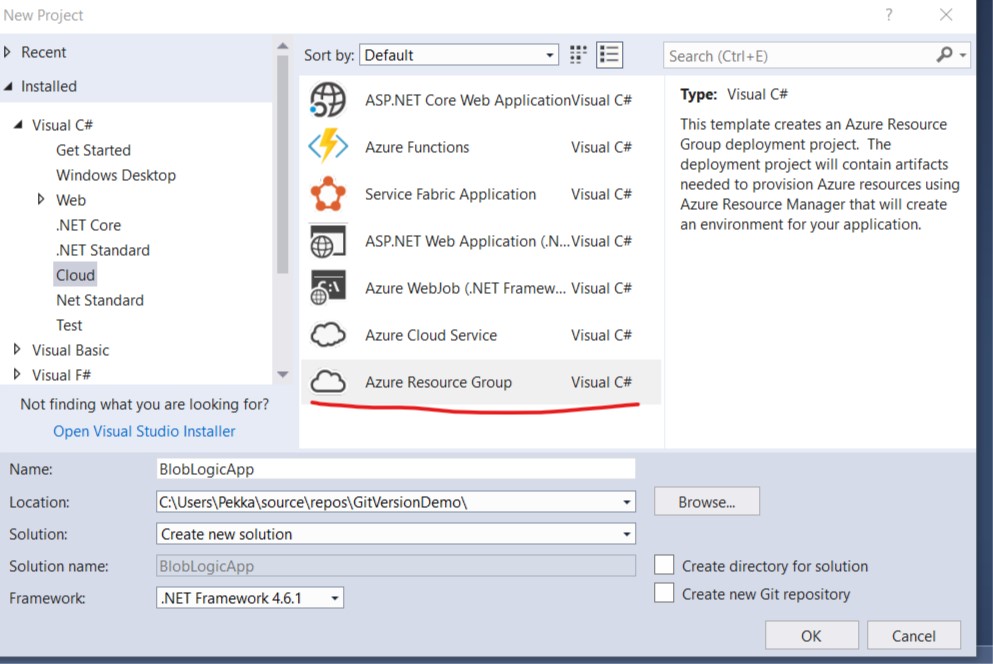Collapse the Installed section
Image resolution: width=993 pixels, height=664 pixels.
point(8,86)
